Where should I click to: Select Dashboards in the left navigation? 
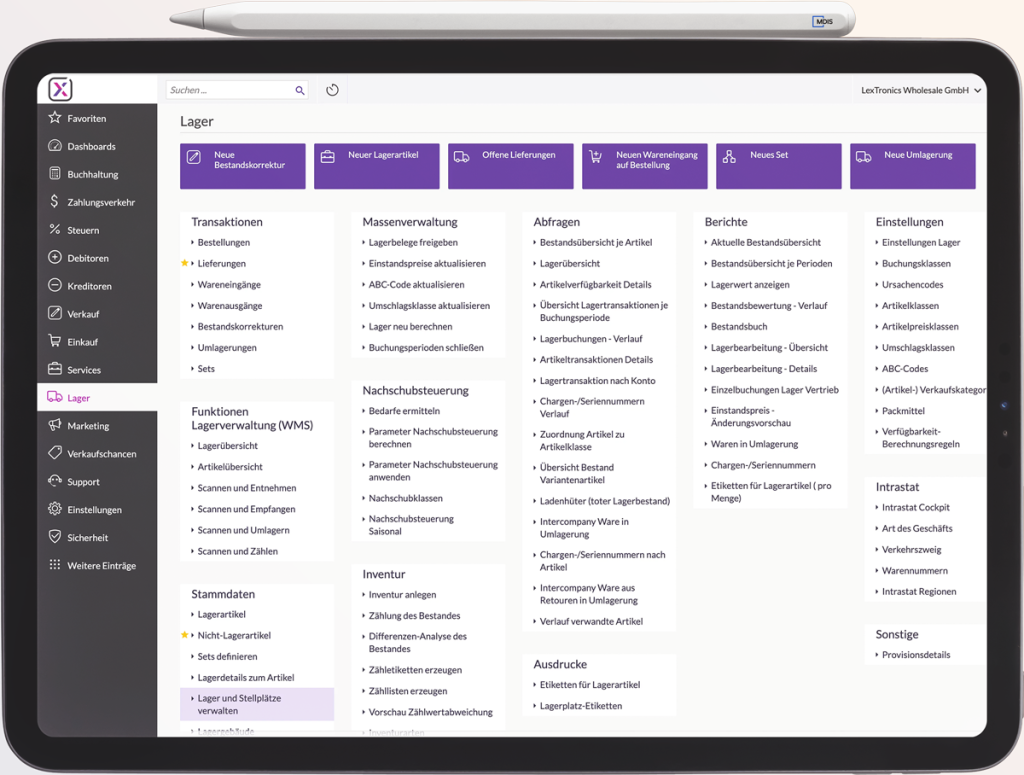pyautogui.click(x=91, y=146)
